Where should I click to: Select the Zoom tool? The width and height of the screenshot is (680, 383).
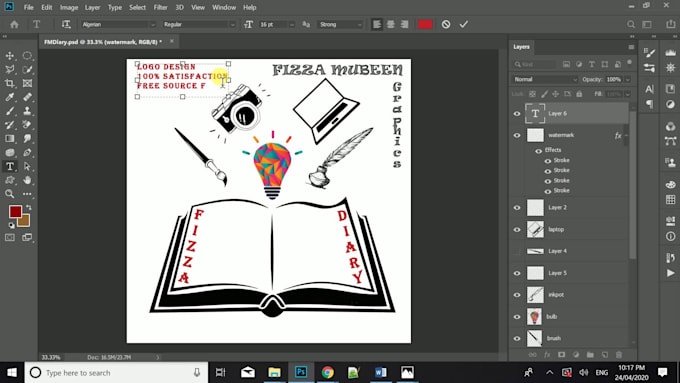10,194
